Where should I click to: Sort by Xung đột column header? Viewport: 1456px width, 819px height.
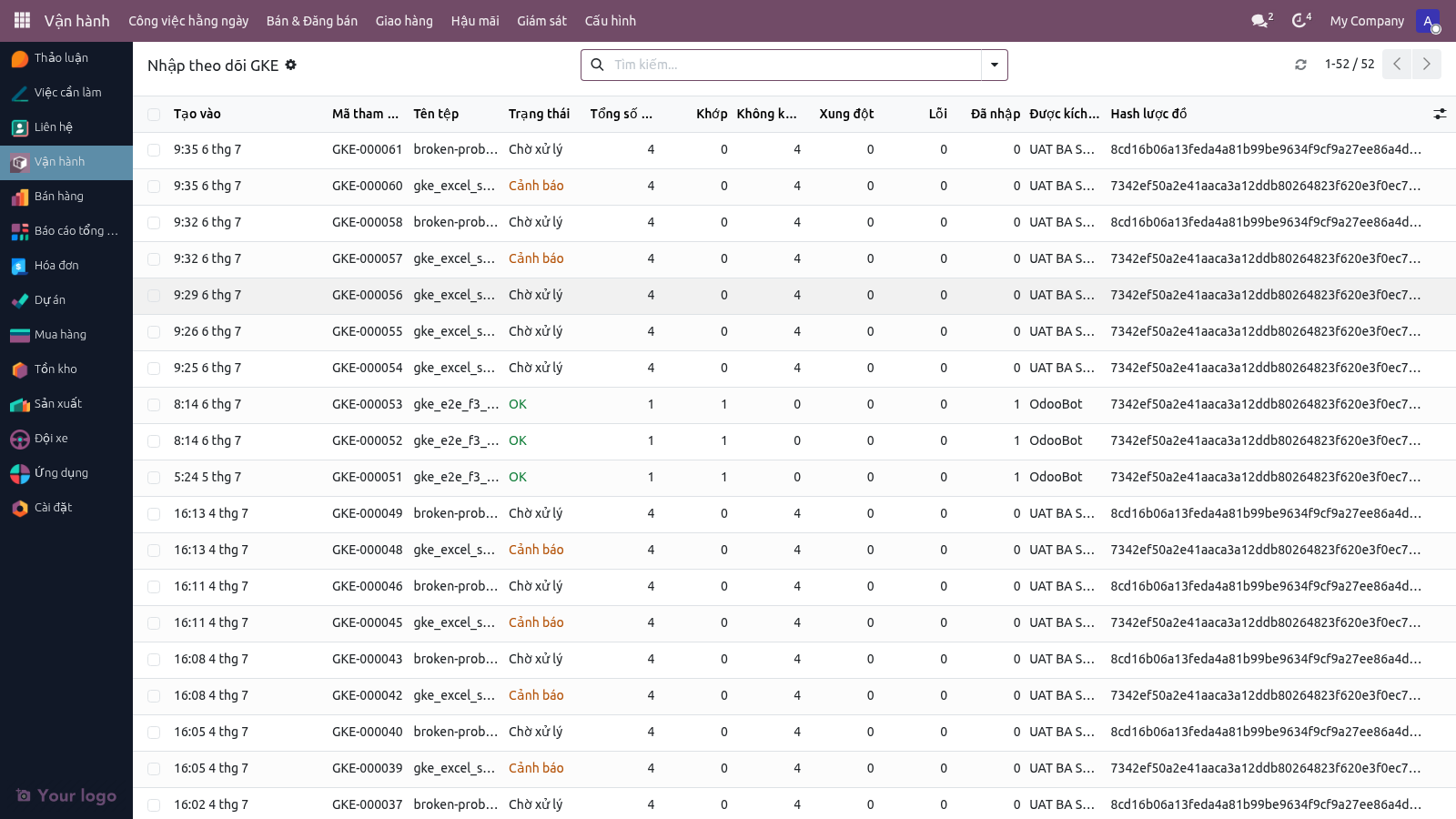click(846, 114)
